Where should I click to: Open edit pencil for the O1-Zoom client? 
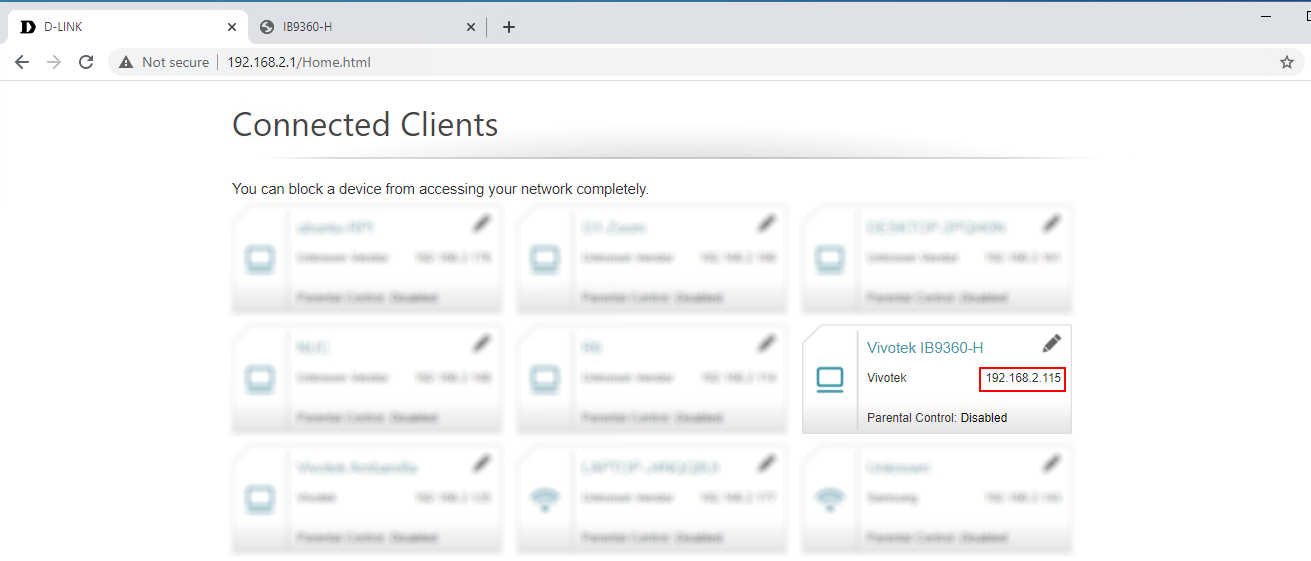[x=766, y=223]
